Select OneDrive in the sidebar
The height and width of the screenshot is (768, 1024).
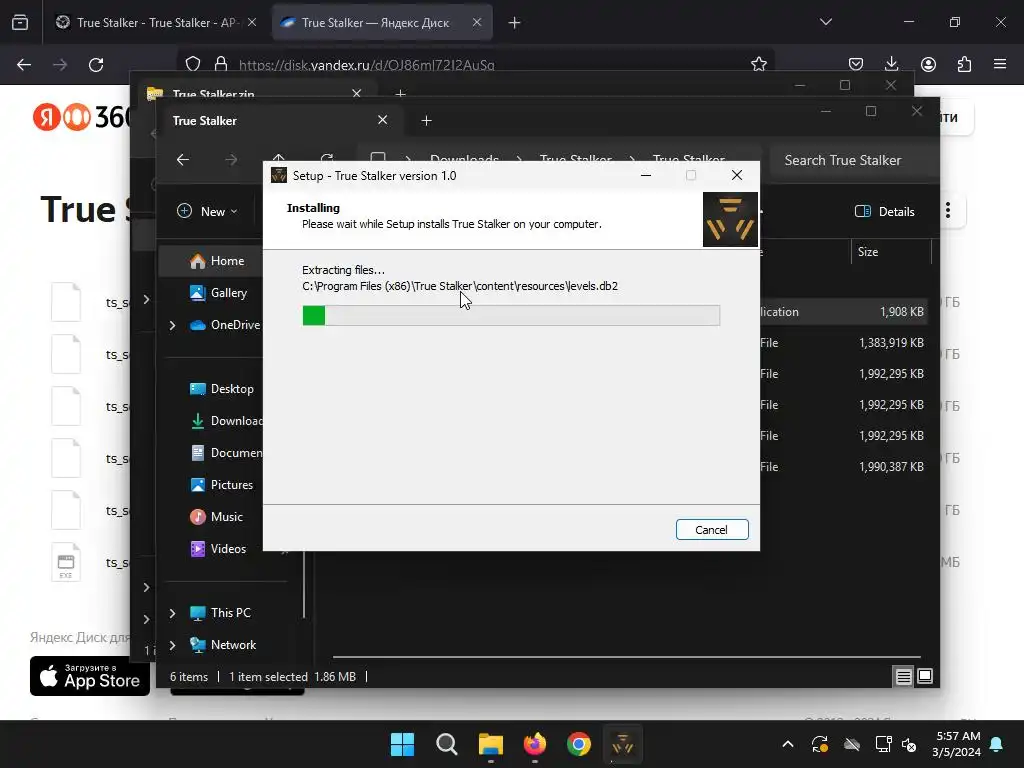[225, 325]
